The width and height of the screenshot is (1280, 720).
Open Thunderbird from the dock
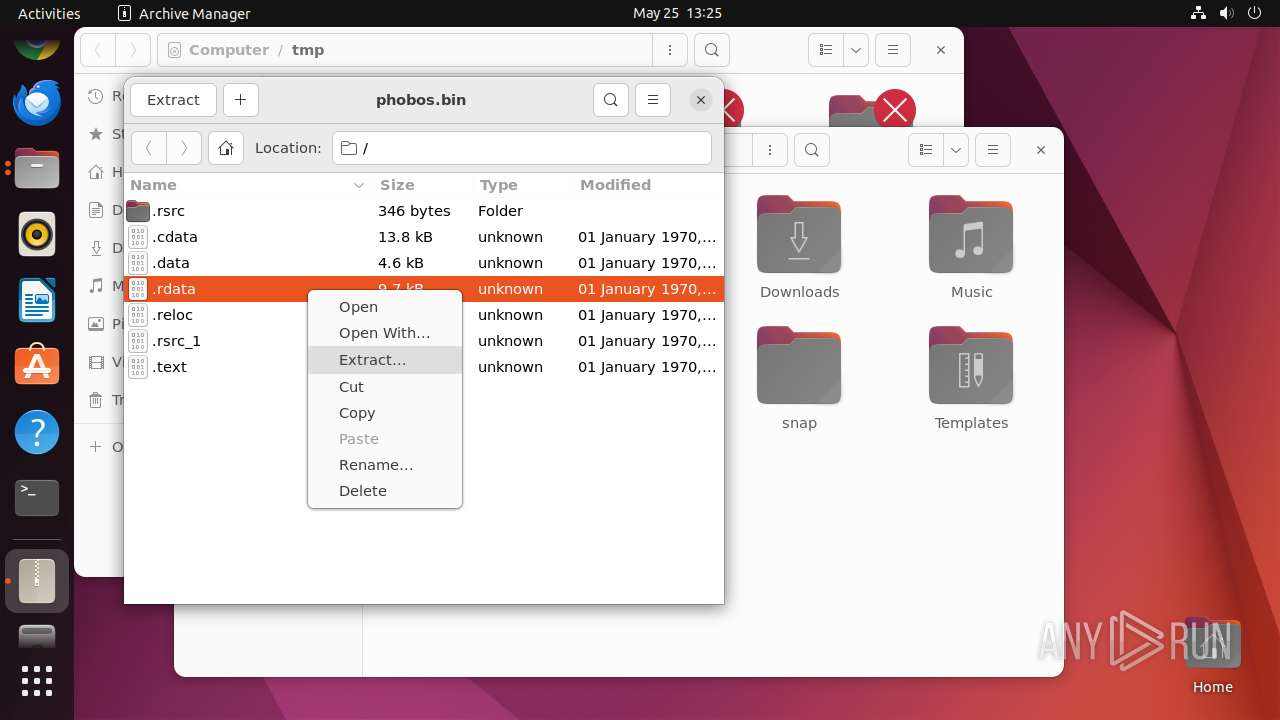coord(37,102)
